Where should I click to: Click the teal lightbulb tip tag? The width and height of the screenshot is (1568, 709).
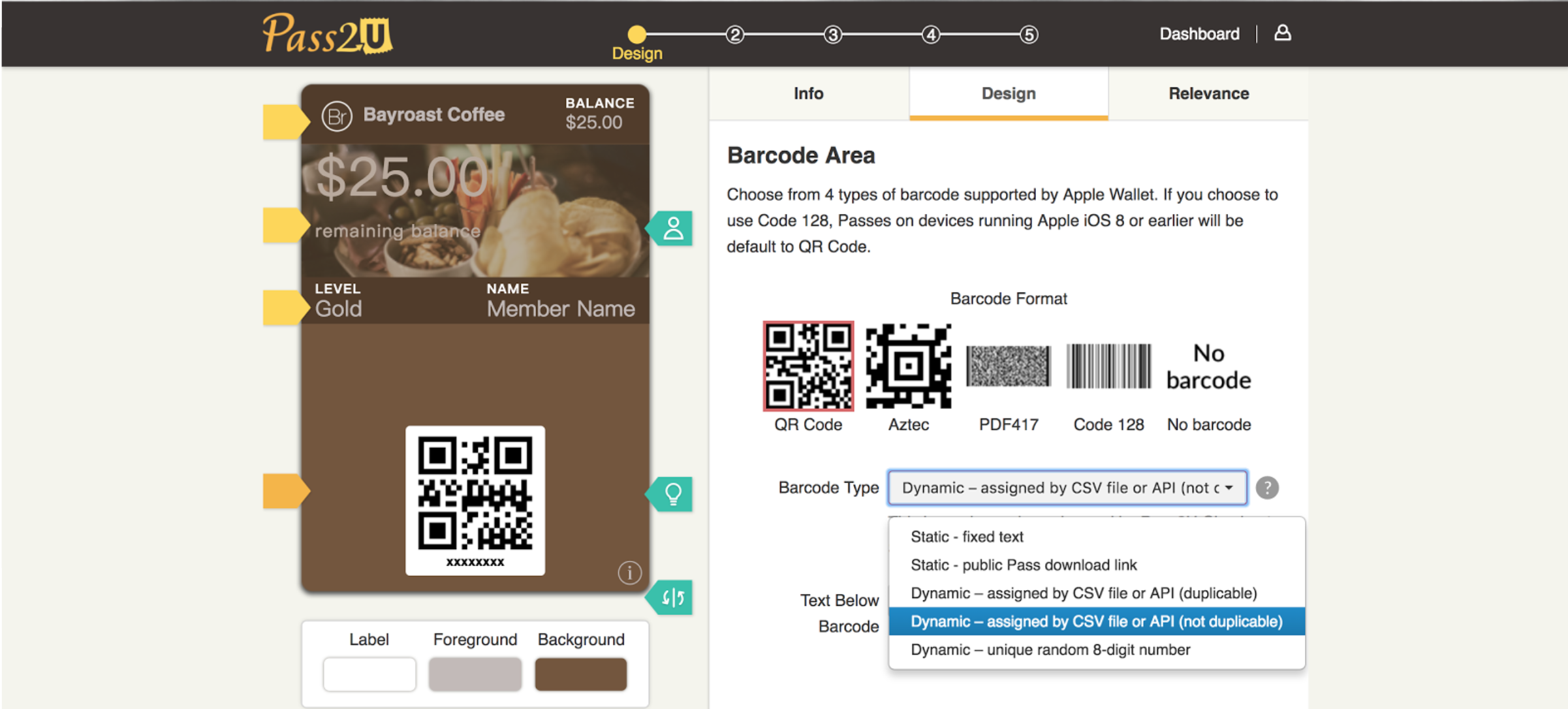pyautogui.click(x=670, y=494)
